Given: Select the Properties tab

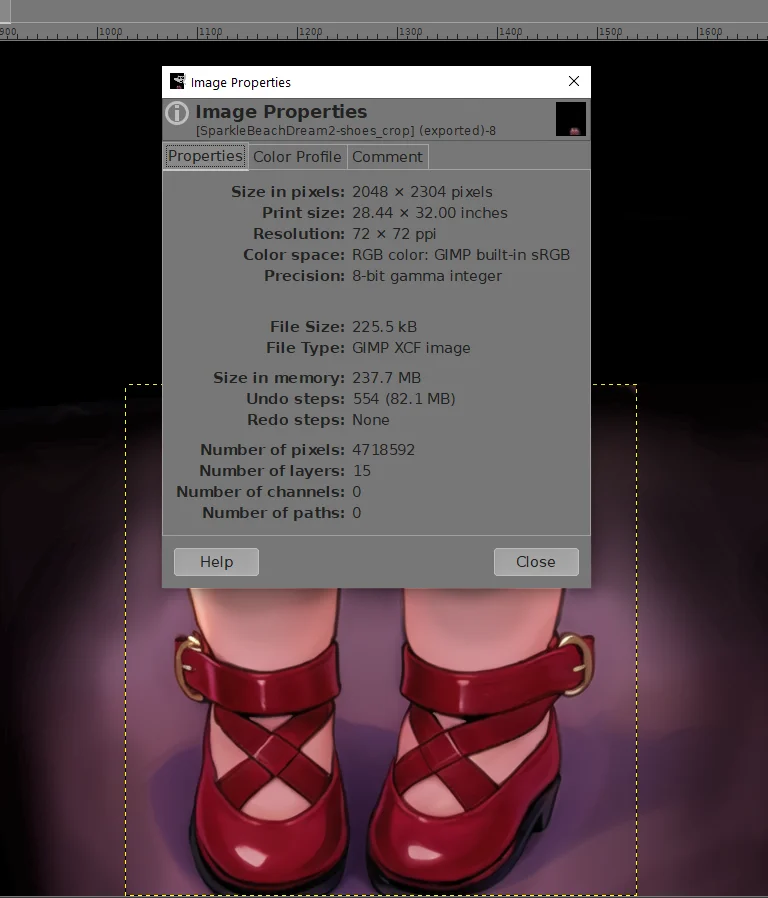Looking at the screenshot, I should tap(205, 156).
